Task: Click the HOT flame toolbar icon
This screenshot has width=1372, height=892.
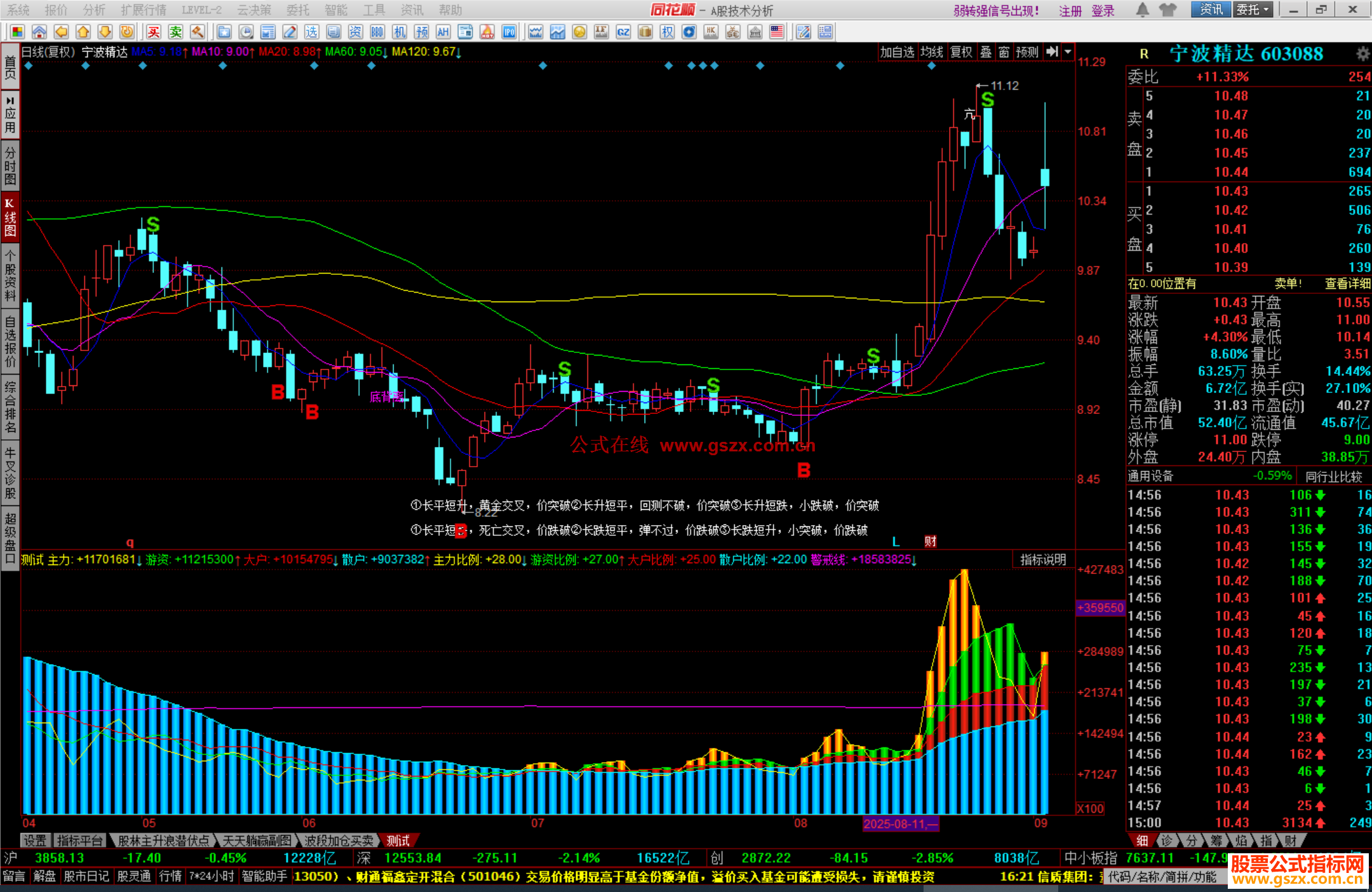Action: tap(487, 32)
